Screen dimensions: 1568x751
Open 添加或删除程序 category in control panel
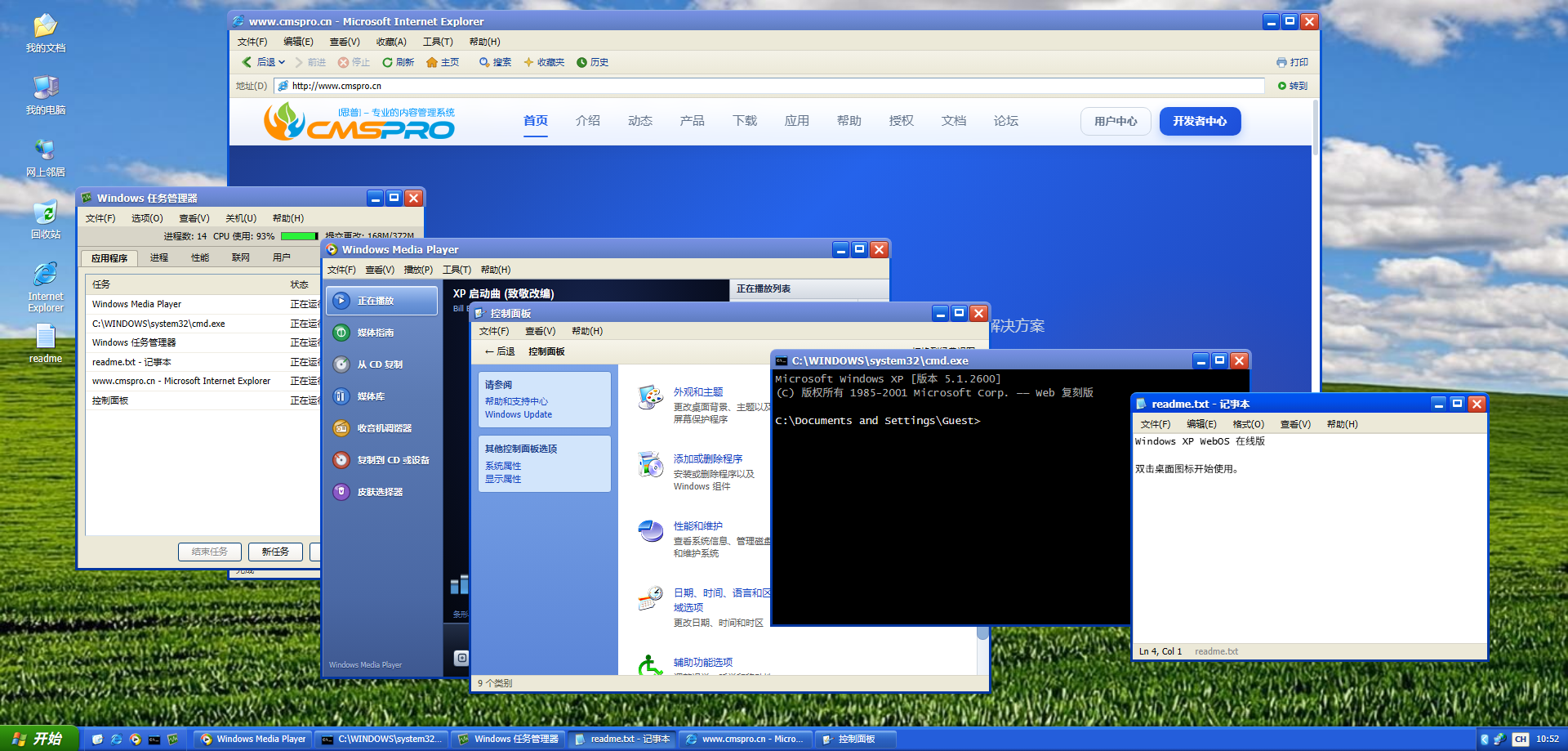[708, 459]
